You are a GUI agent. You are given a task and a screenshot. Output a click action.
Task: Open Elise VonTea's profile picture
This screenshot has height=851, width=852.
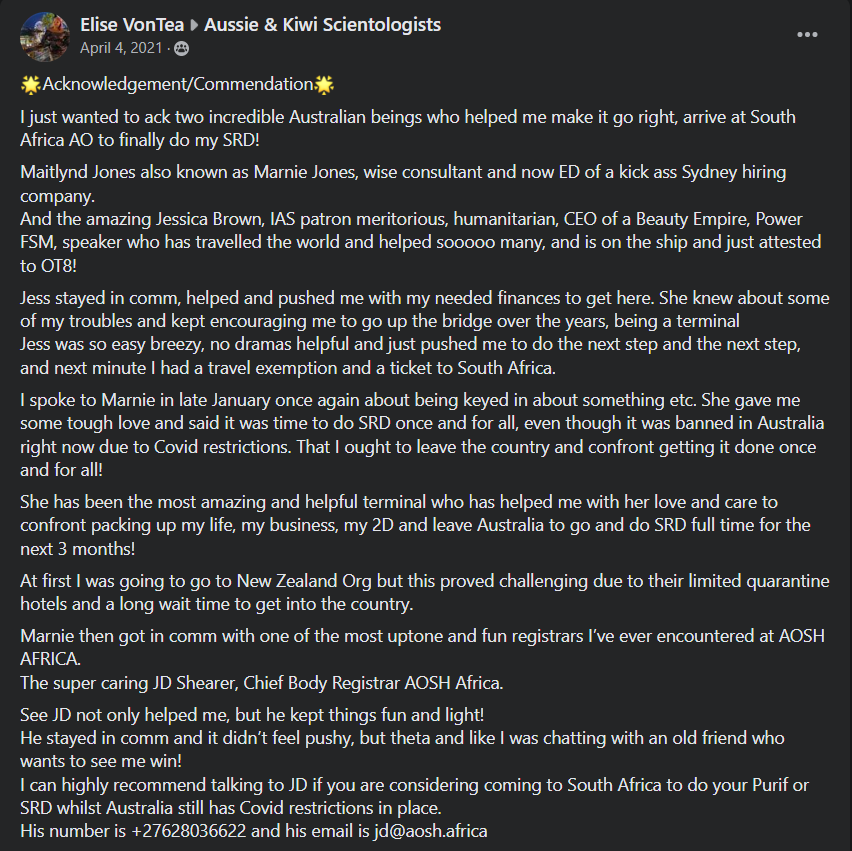pyautogui.click(x=45, y=35)
